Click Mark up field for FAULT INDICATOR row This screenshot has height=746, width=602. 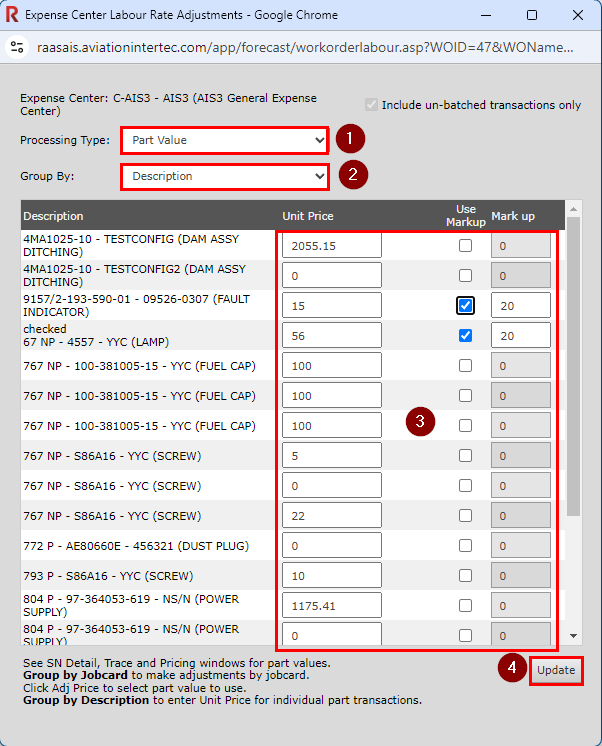[520, 306]
